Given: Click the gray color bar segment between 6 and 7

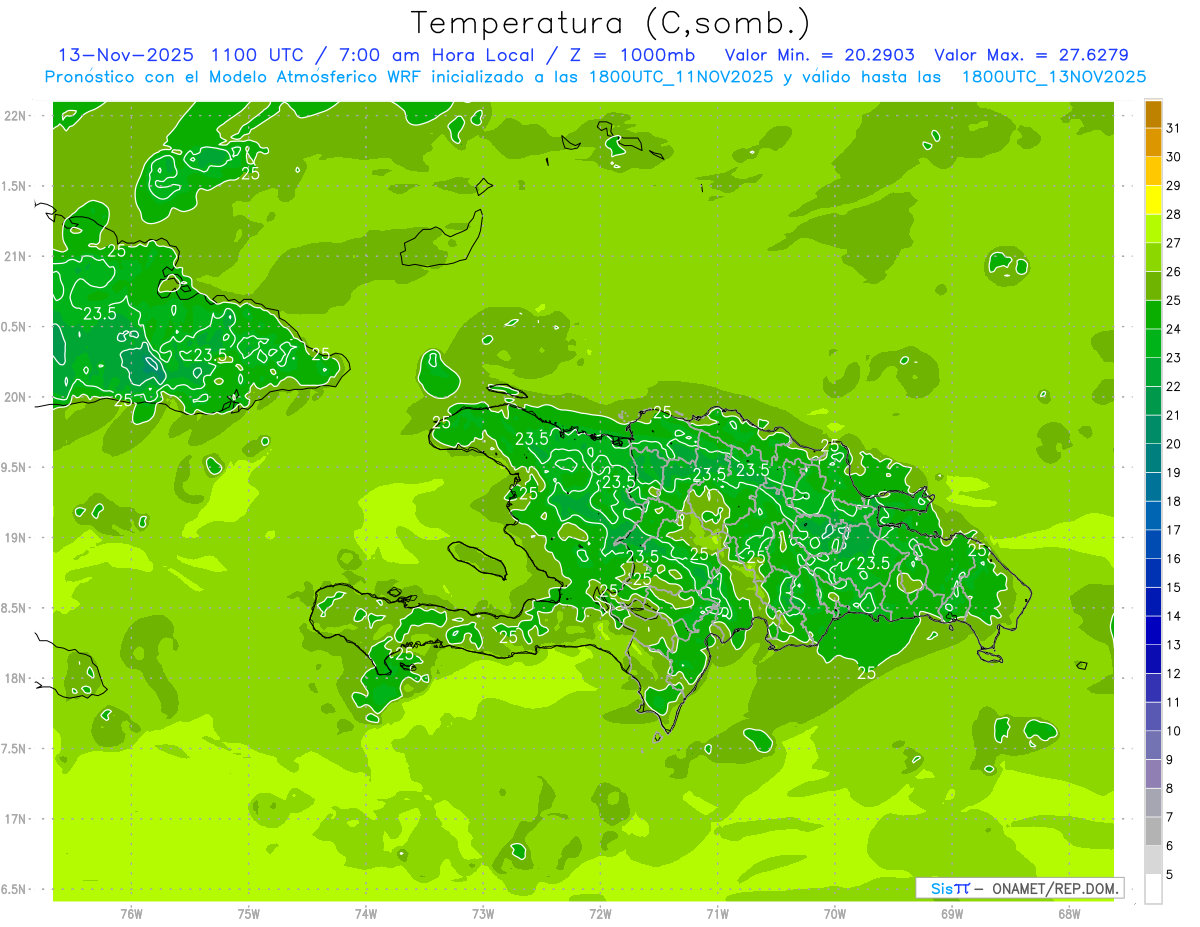Looking at the screenshot, I should click(1153, 831).
